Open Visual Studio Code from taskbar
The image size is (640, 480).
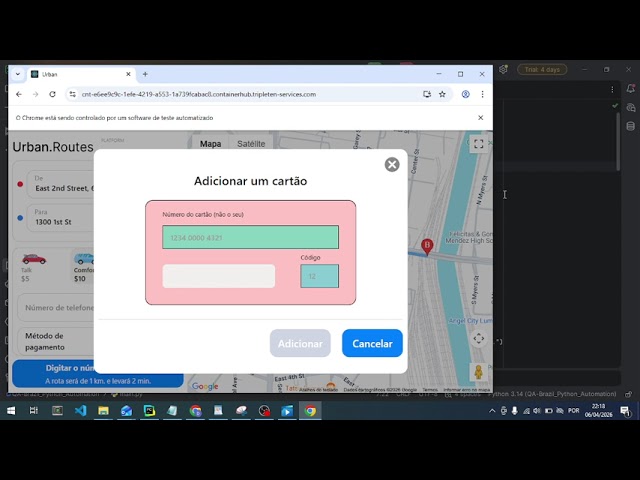point(80,411)
